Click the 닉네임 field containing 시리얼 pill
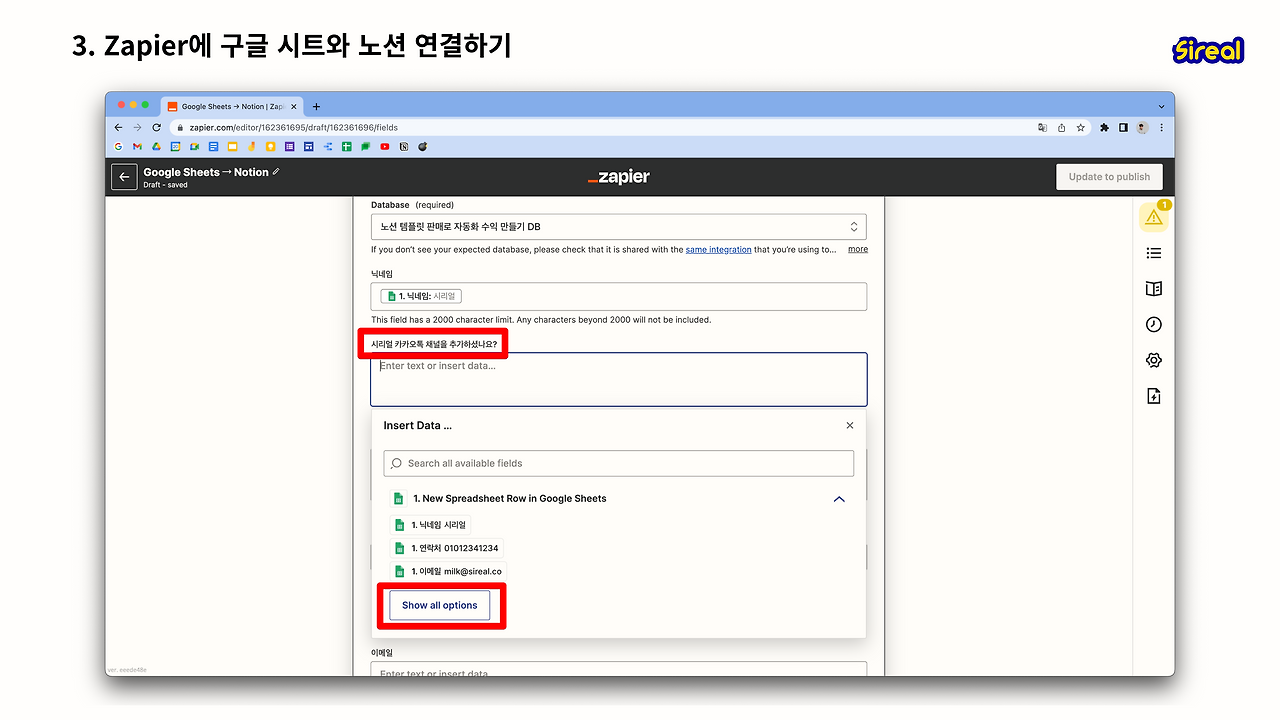The image size is (1280, 720). click(619, 297)
